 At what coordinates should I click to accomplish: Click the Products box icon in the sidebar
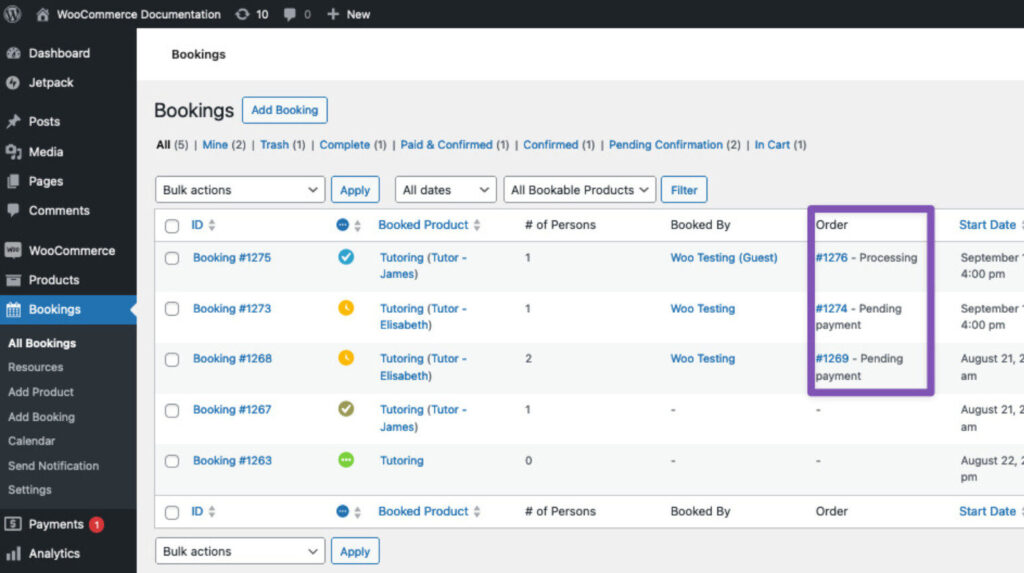pyautogui.click(x=13, y=280)
